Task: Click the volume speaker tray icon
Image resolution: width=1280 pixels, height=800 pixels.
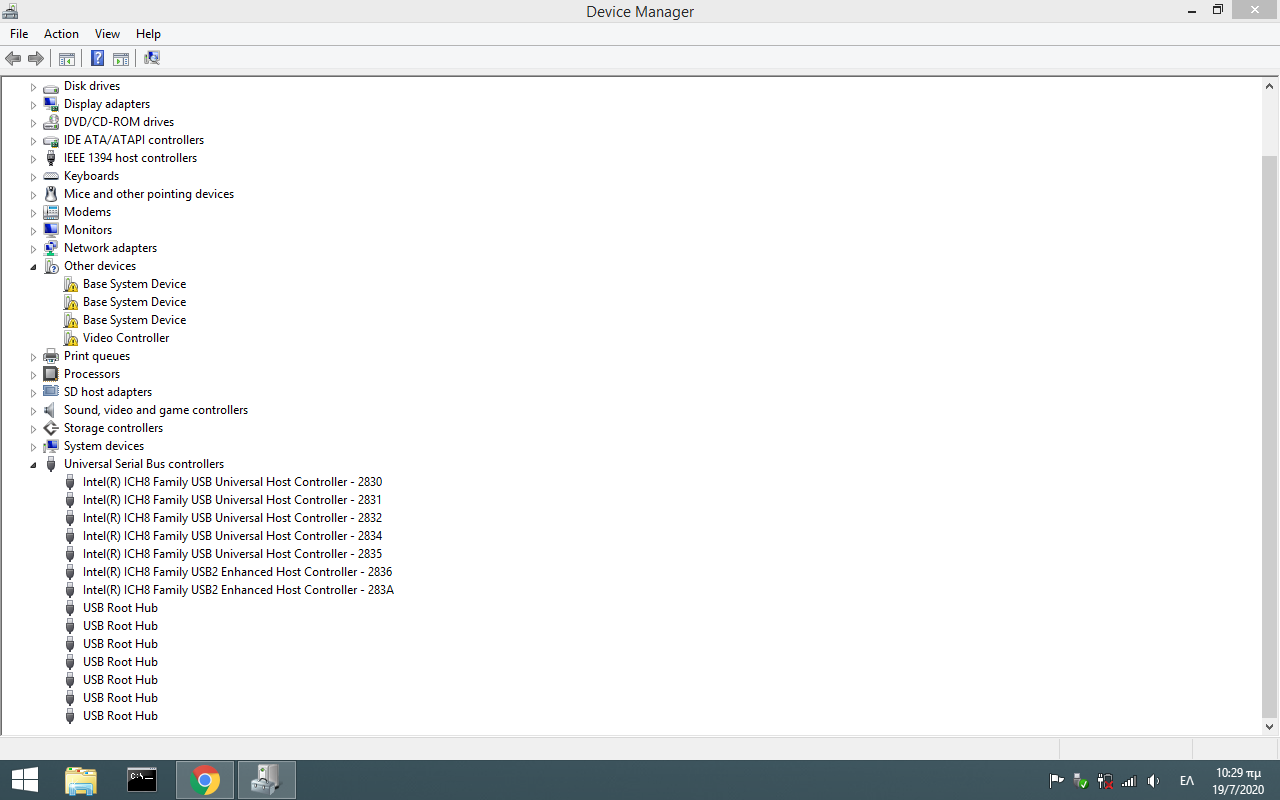Action: tap(1153, 781)
